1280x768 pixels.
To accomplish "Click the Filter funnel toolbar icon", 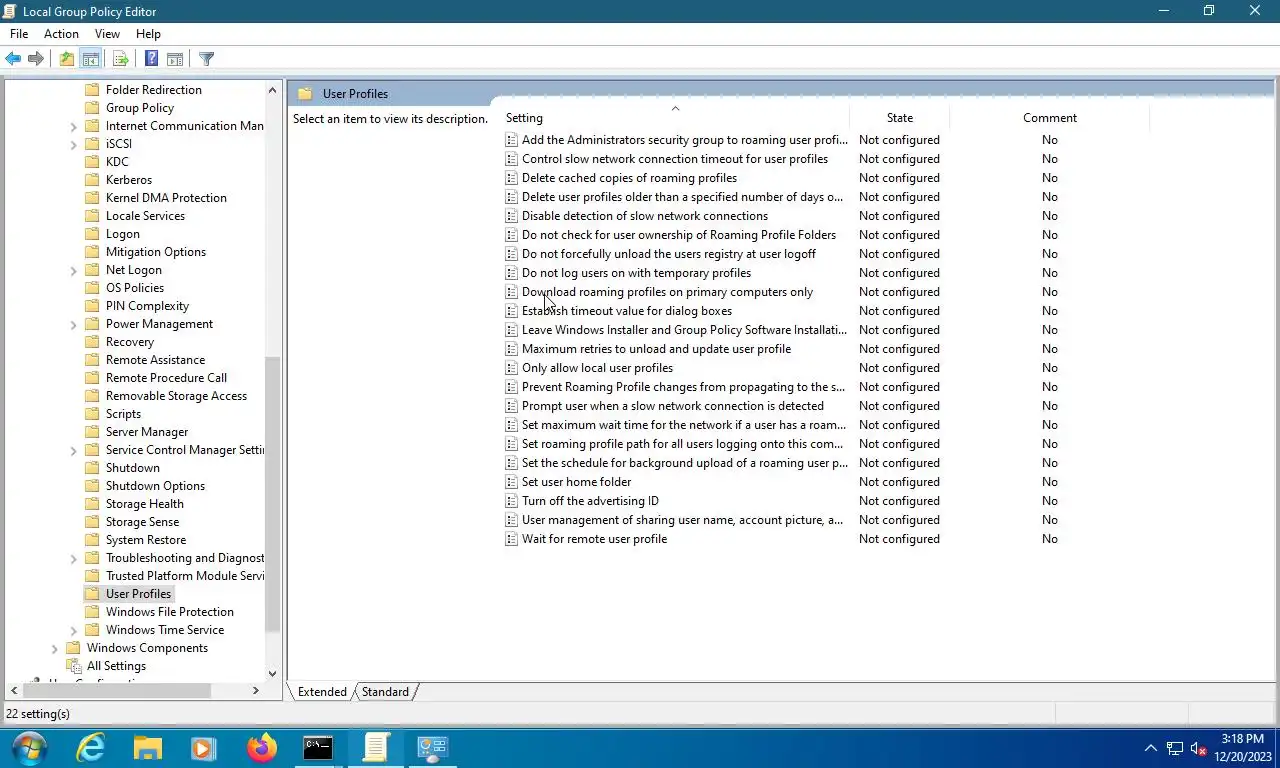I will point(206,59).
